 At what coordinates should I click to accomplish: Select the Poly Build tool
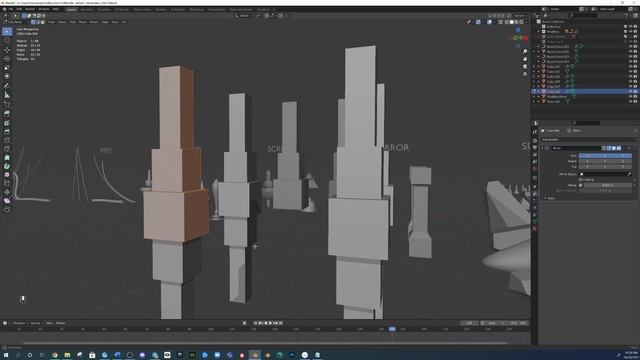(x=7, y=158)
